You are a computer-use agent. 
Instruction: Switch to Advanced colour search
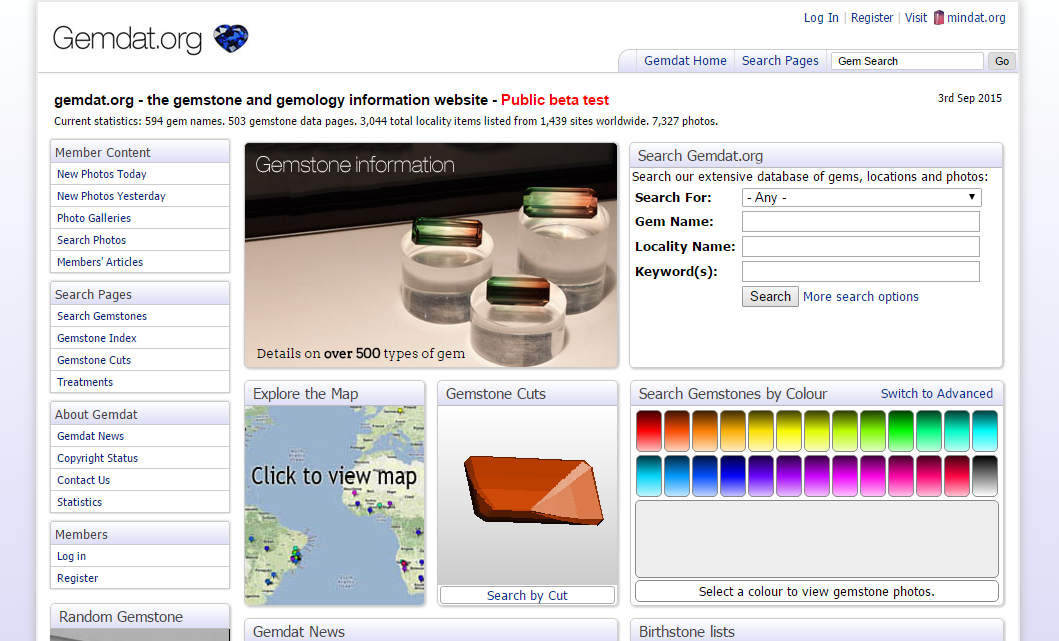[937, 394]
